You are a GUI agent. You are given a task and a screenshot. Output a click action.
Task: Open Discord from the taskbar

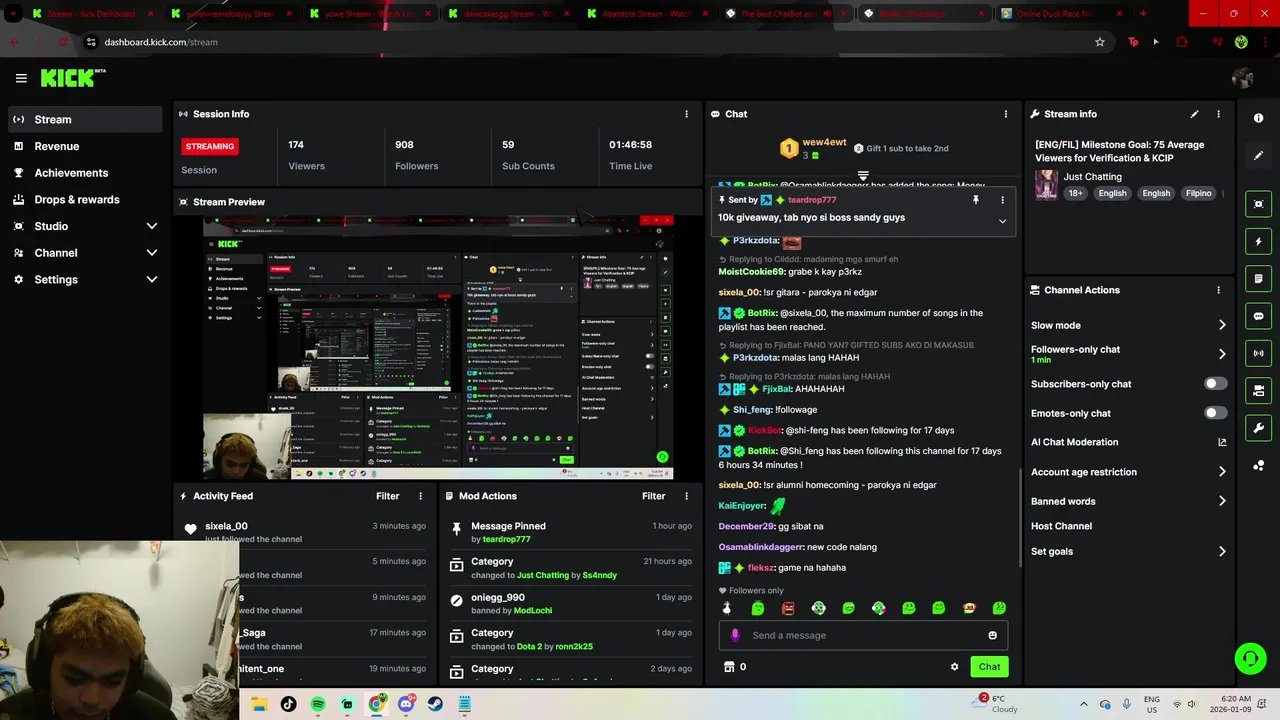coord(406,704)
